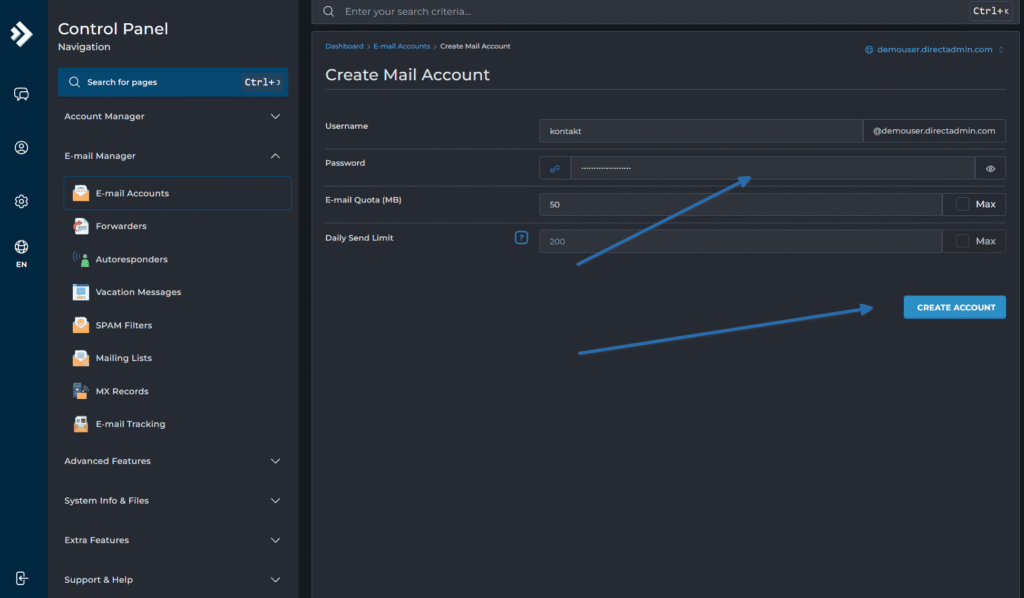Click the globe language icon labeled EN
This screenshot has width=1024, height=598.
click(21, 248)
